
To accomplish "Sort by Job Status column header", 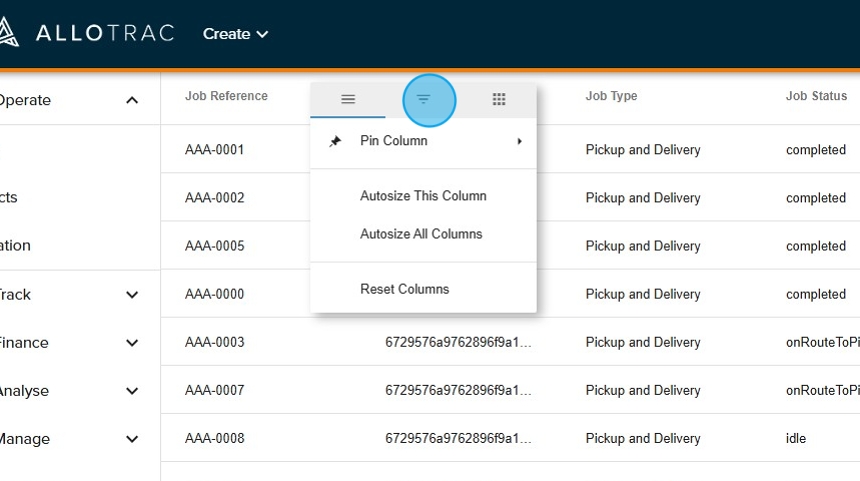I will tap(816, 96).
